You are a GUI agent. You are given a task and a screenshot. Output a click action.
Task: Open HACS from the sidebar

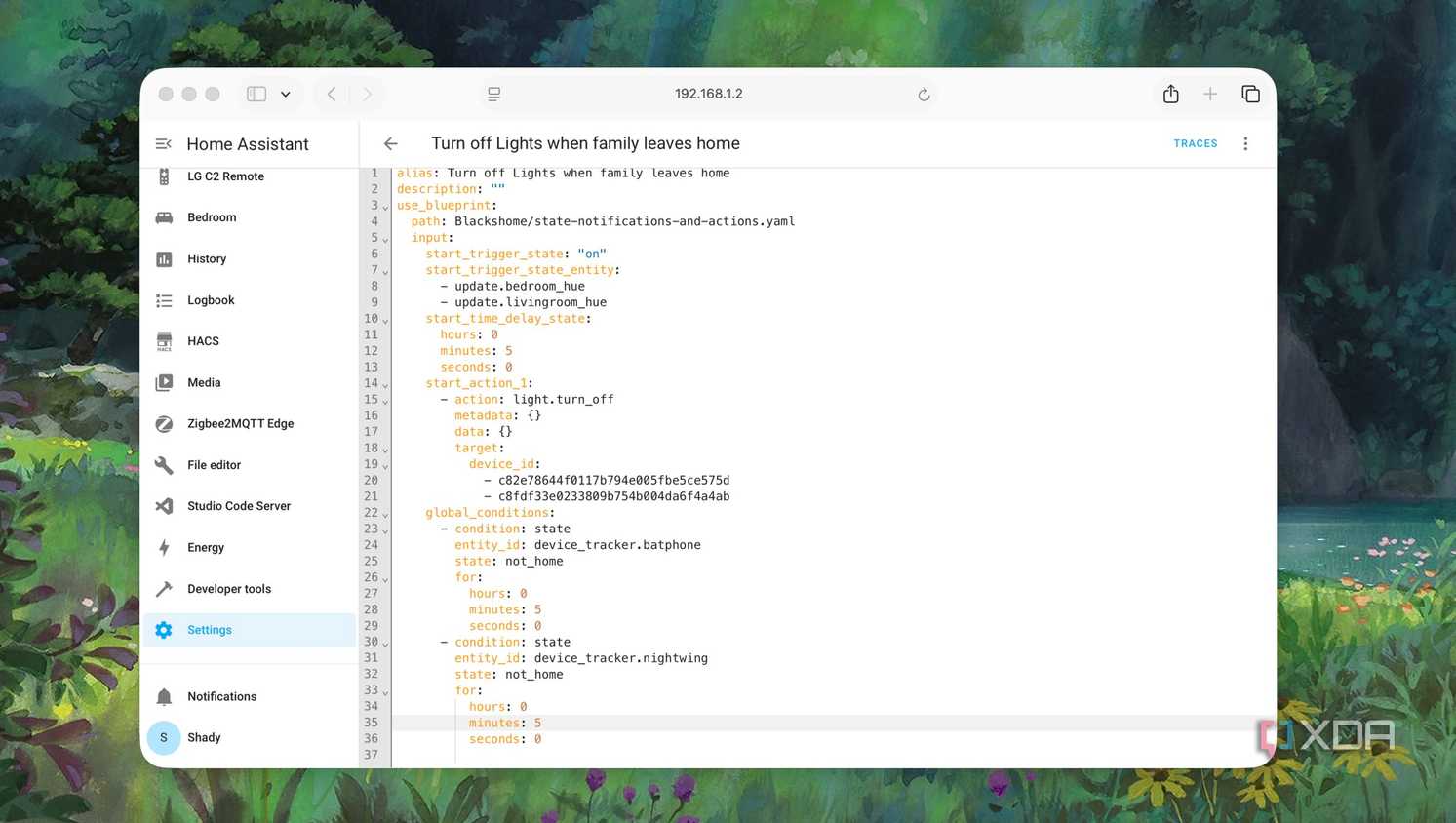point(250,341)
